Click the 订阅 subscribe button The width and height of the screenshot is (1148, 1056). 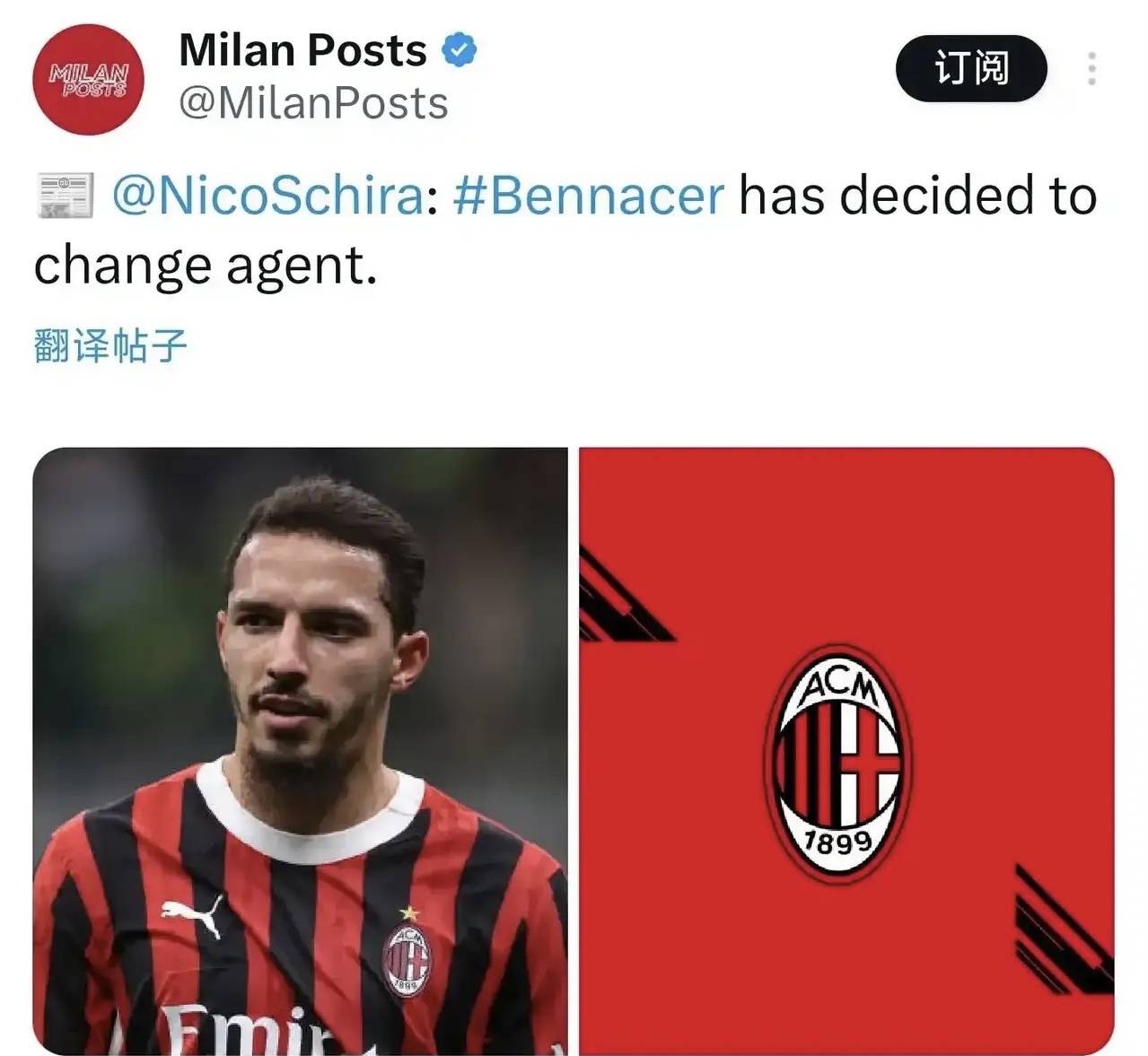point(971,68)
